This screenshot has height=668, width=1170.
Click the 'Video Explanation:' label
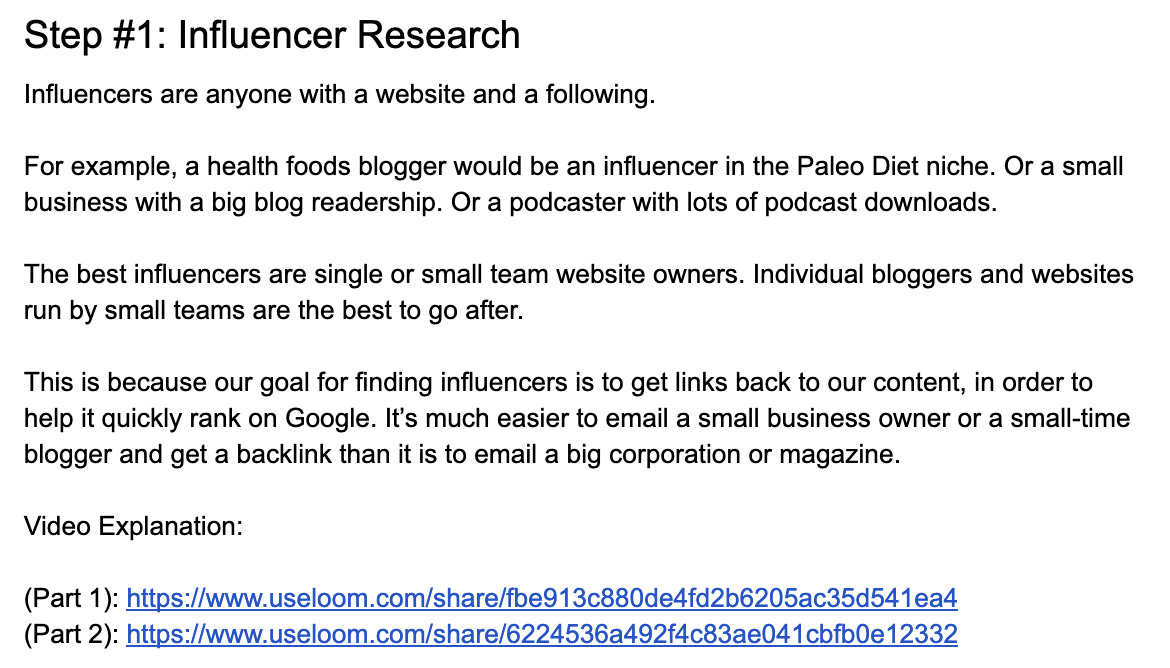pos(133,527)
